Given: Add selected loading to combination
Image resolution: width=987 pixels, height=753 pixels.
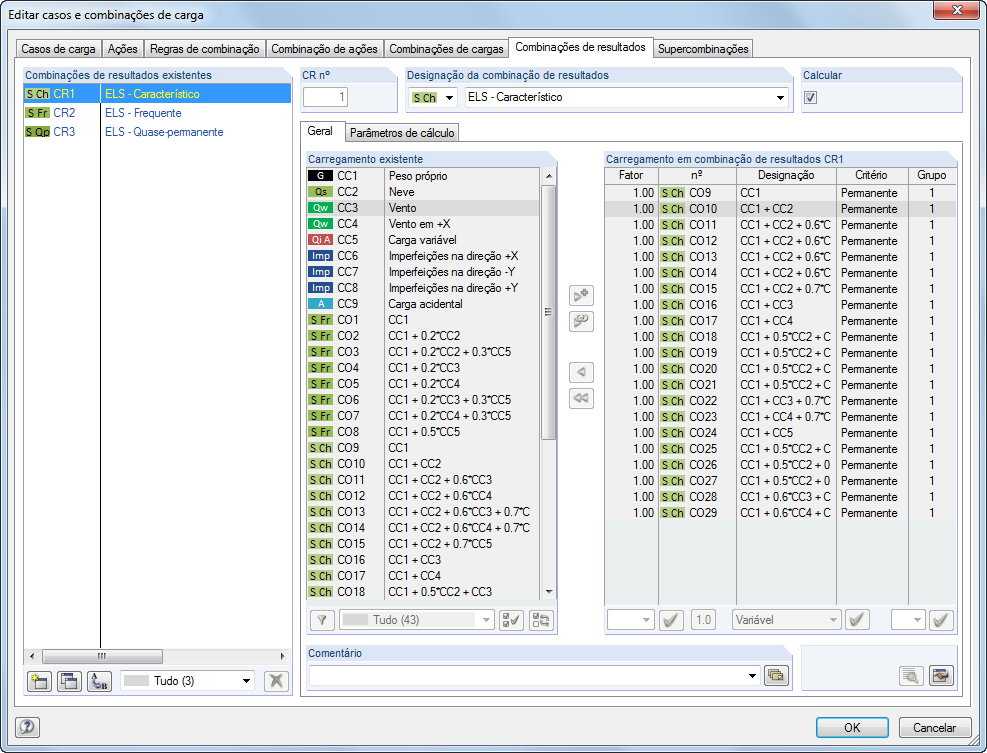Looking at the screenshot, I should coord(581,295).
